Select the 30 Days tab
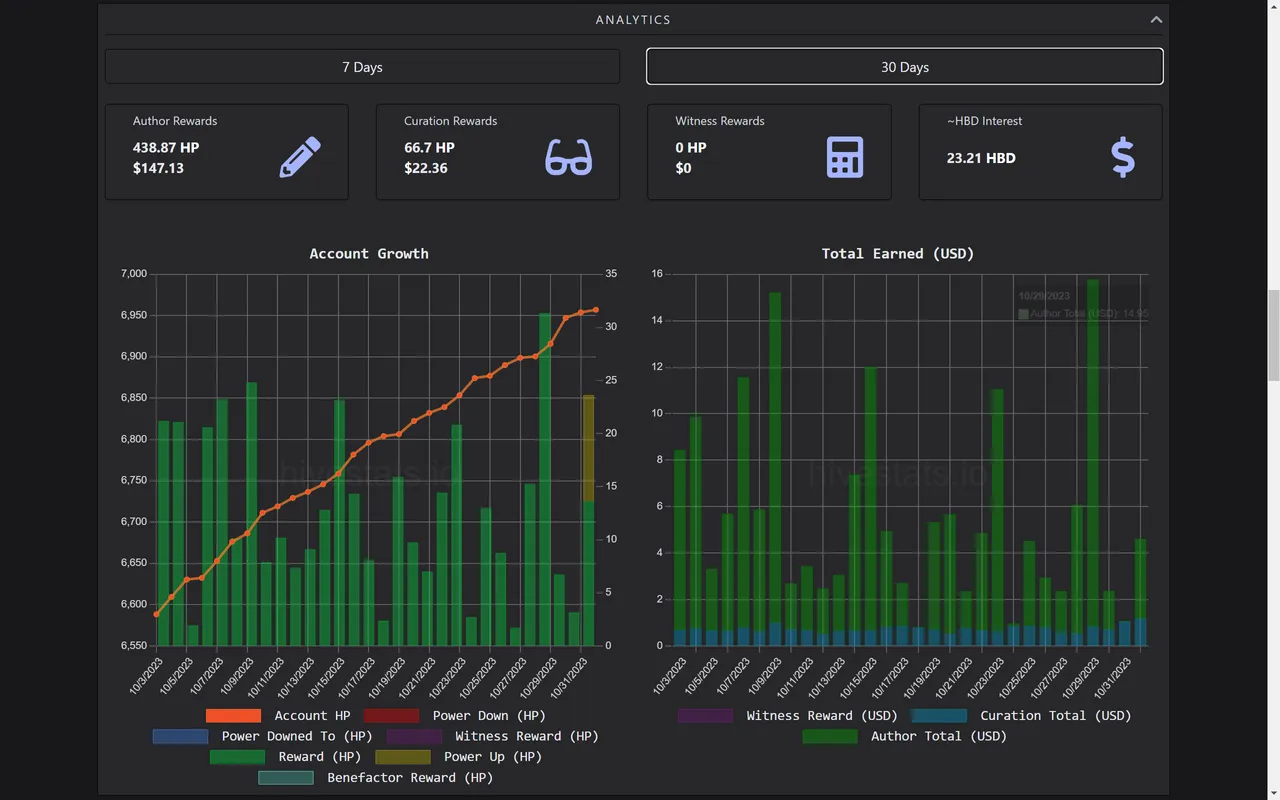The height and width of the screenshot is (800, 1280). (x=905, y=67)
